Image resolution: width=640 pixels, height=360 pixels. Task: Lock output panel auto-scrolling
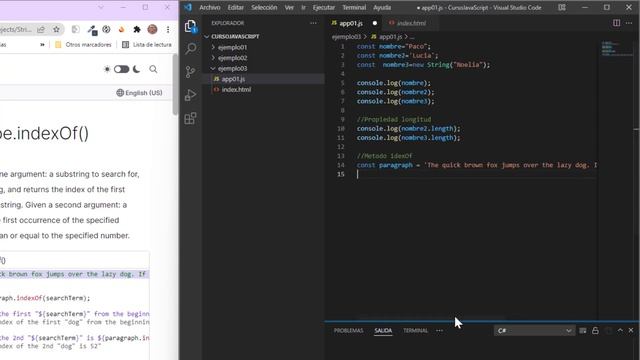click(x=595, y=331)
